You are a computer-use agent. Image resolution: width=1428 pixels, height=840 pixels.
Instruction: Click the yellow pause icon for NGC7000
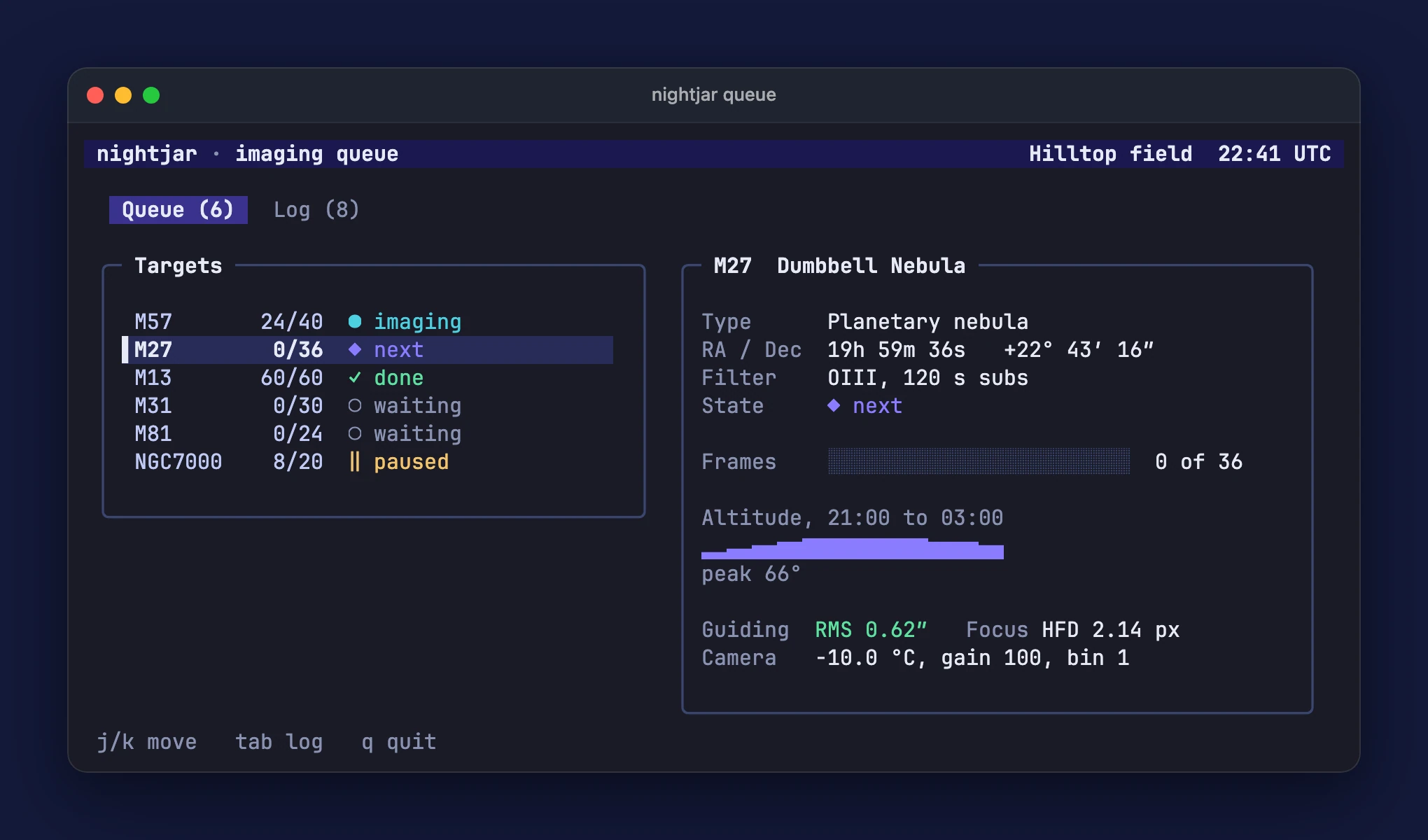pyautogui.click(x=355, y=461)
